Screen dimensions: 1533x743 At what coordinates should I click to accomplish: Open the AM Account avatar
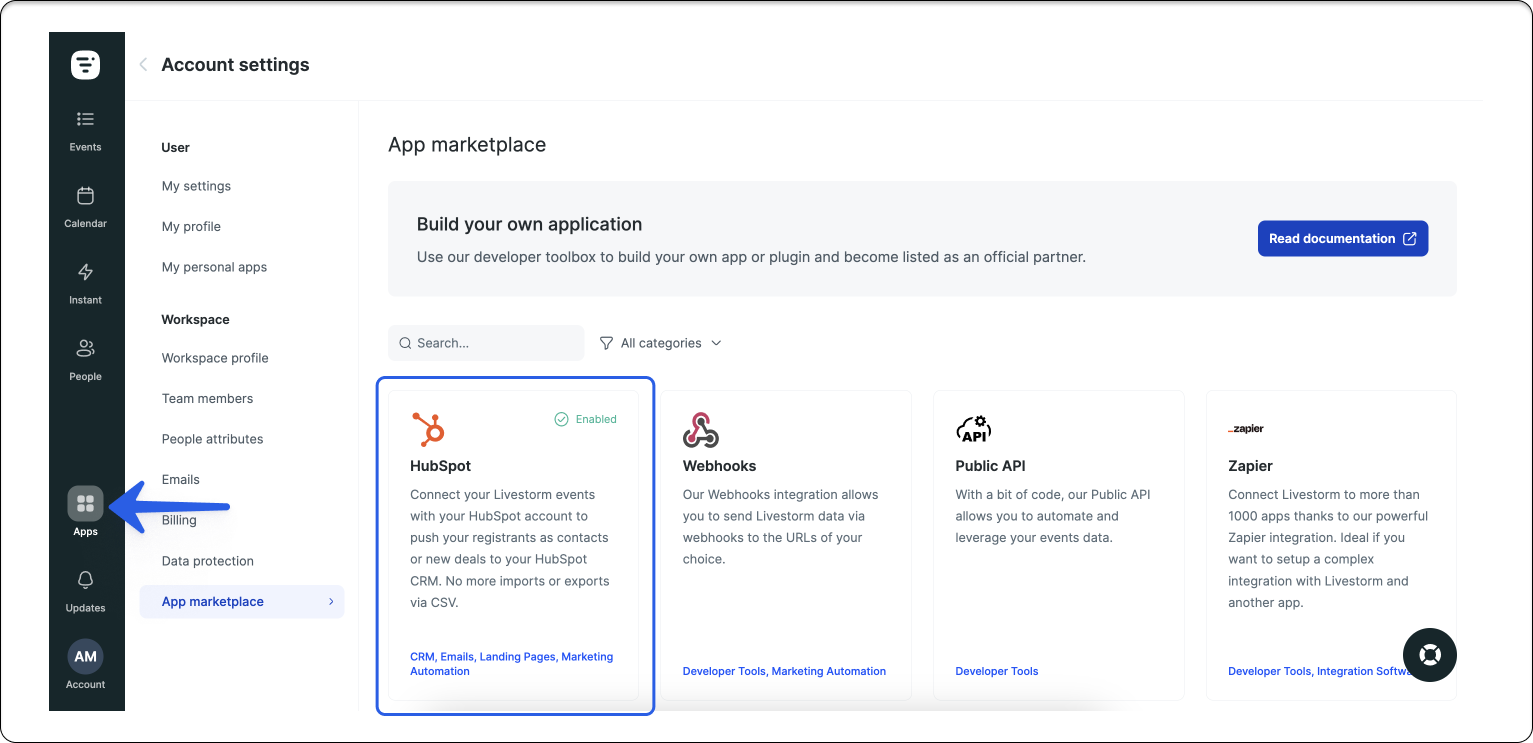tap(86, 657)
